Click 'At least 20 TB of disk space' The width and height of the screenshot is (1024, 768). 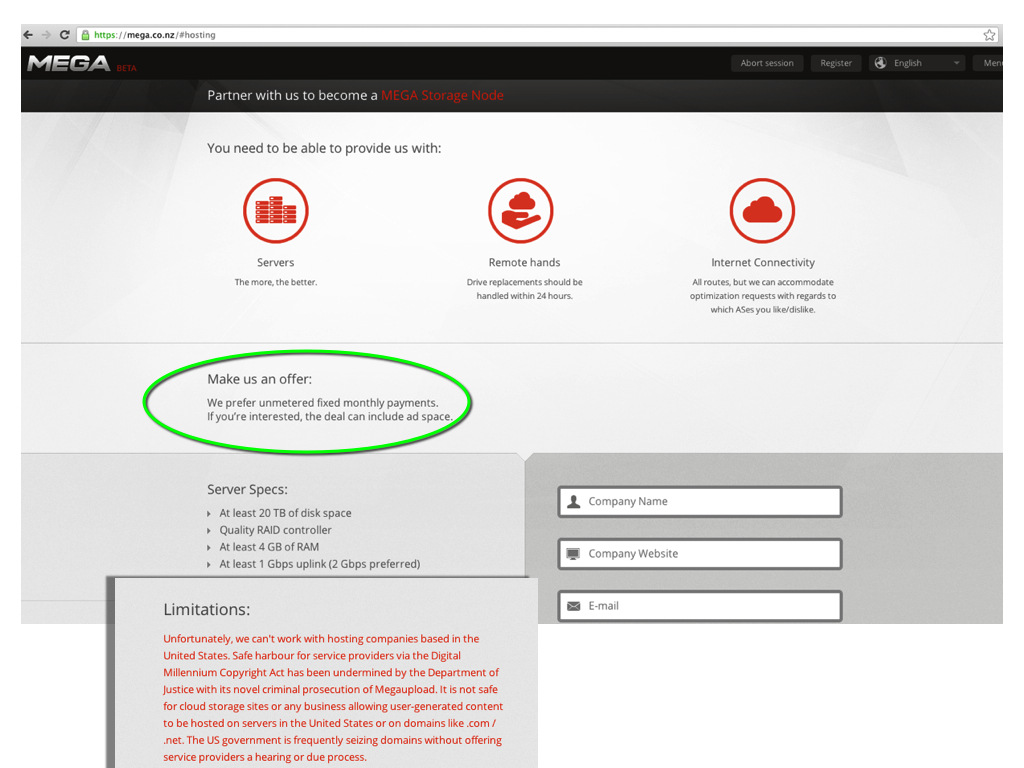[285, 513]
